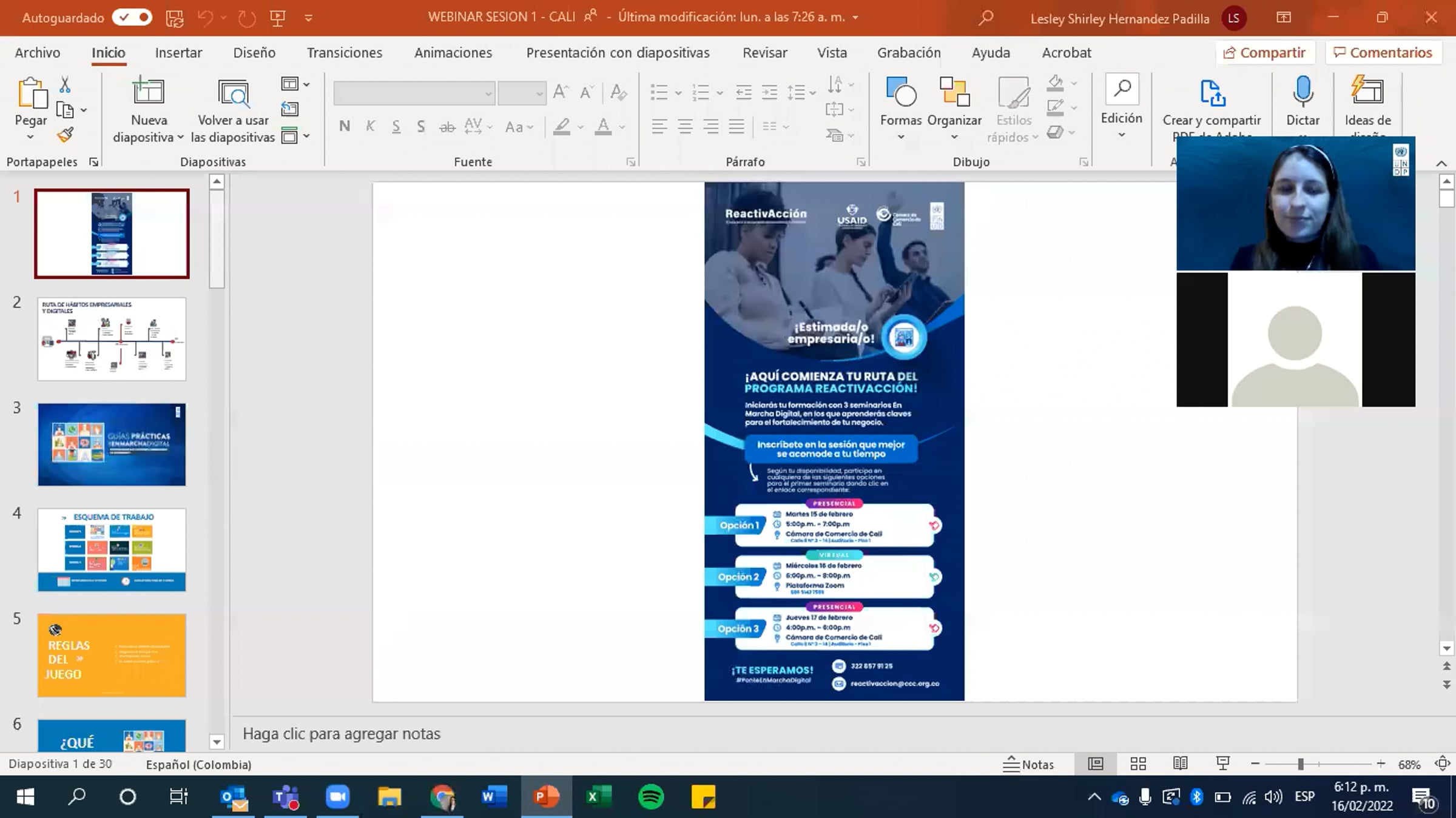This screenshot has height=818, width=1456.
Task: Switch to Reading view icon in status bar
Action: click(1181, 764)
